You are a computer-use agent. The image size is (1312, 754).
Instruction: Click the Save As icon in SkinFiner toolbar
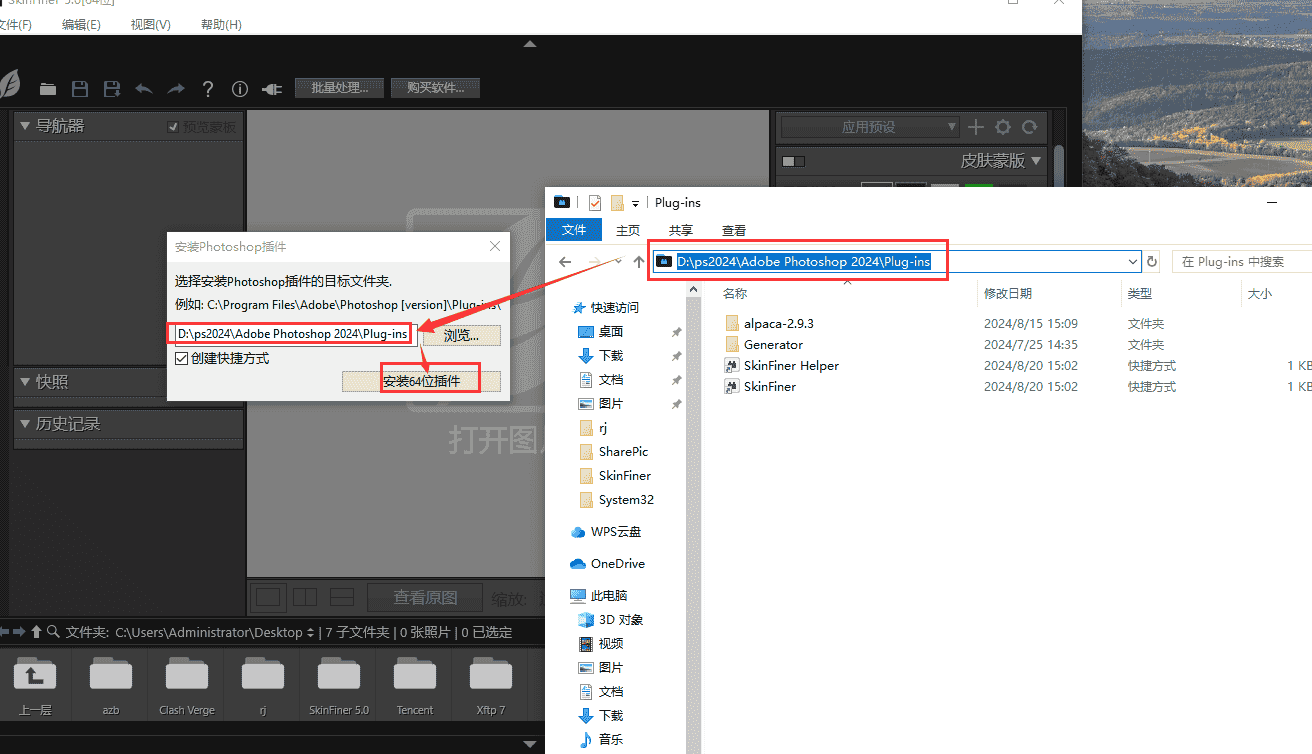tap(112, 89)
